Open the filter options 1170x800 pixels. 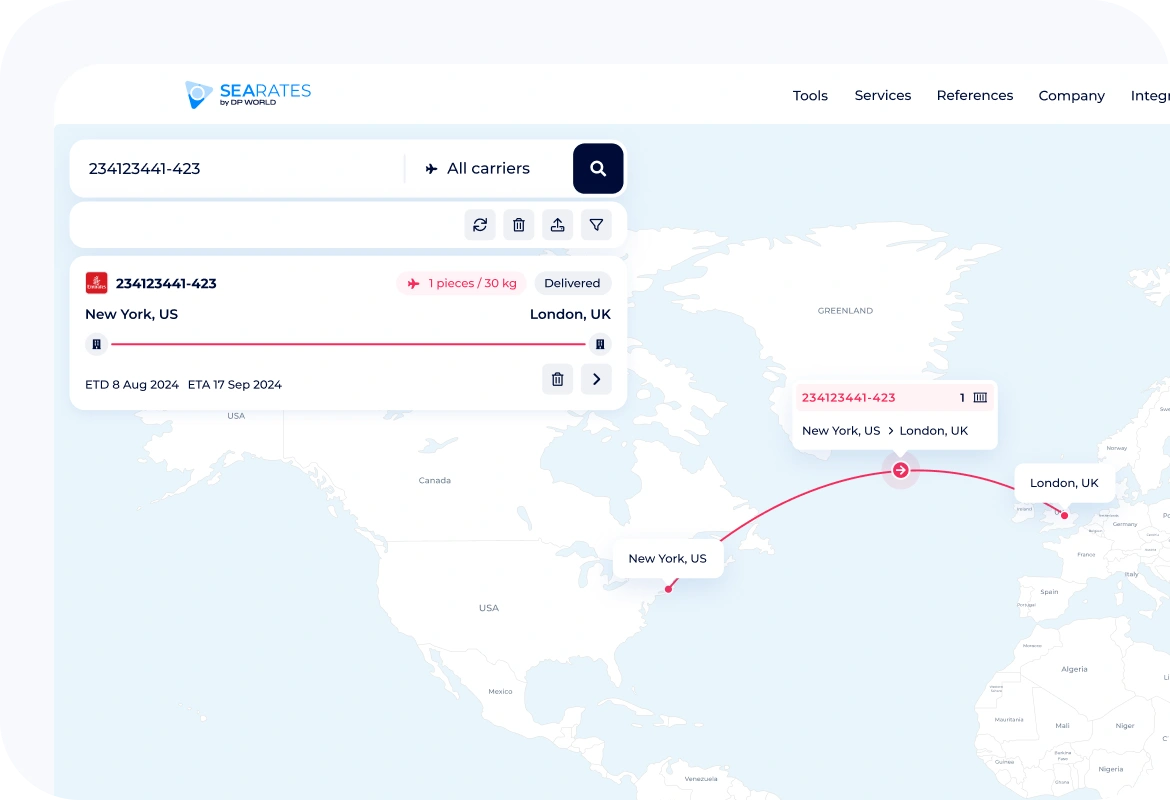(x=596, y=225)
